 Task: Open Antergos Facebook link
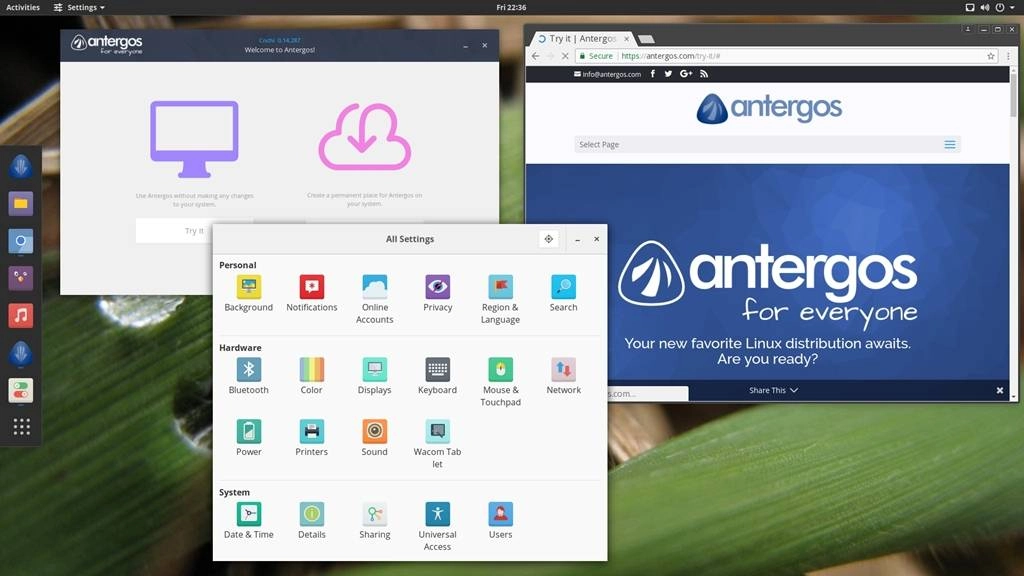652,74
